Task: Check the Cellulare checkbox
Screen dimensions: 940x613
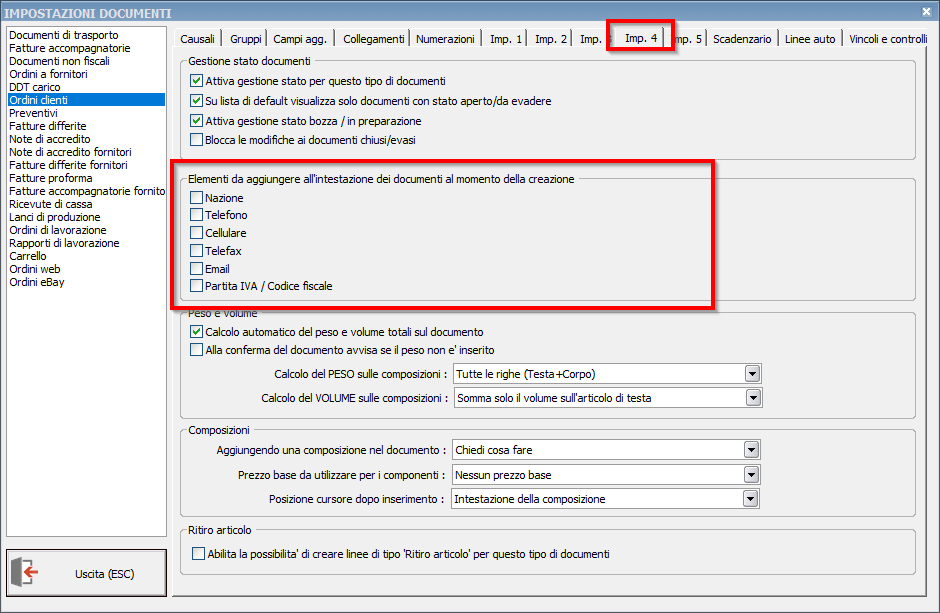Action: (196, 232)
